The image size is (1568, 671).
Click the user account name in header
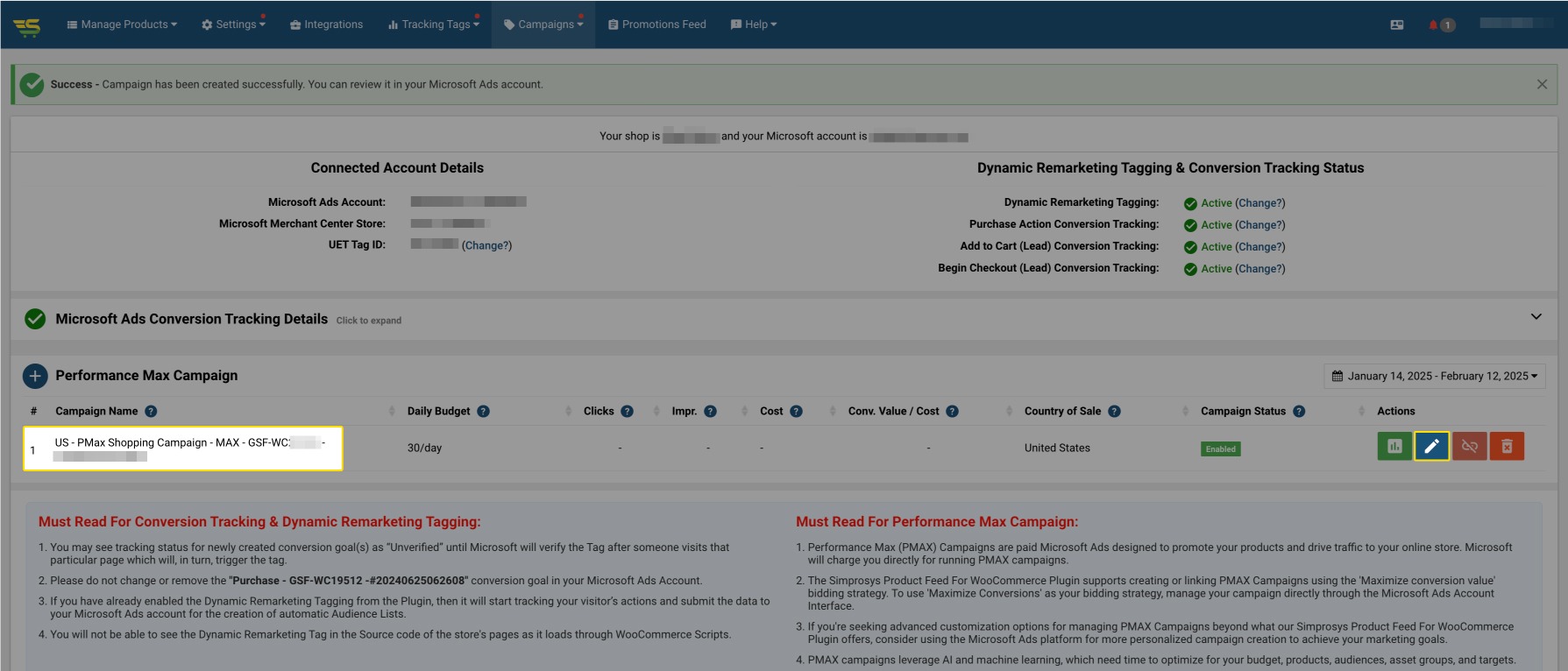[x=1516, y=24]
